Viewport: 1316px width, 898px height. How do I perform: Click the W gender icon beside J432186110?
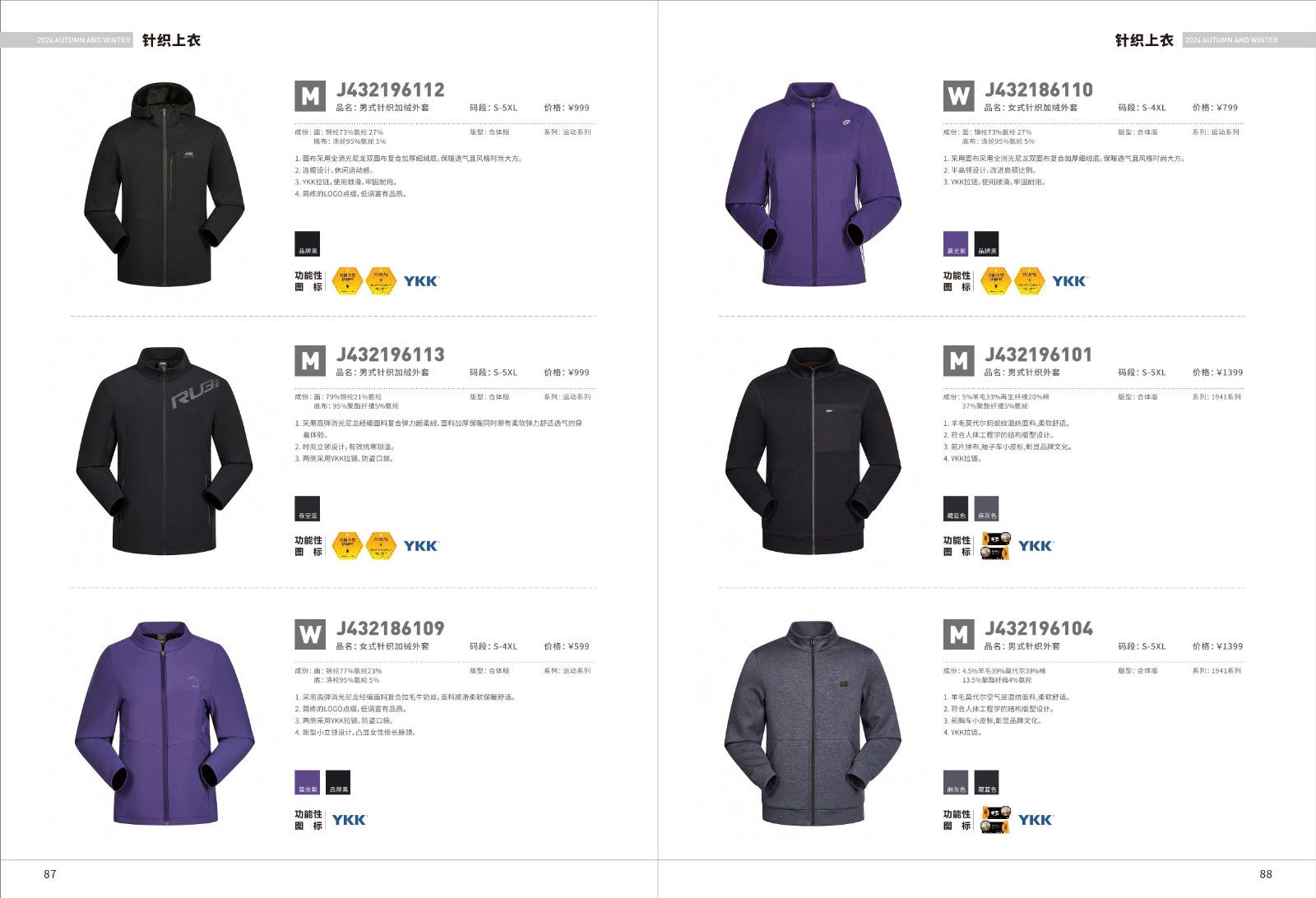point(958,96)
